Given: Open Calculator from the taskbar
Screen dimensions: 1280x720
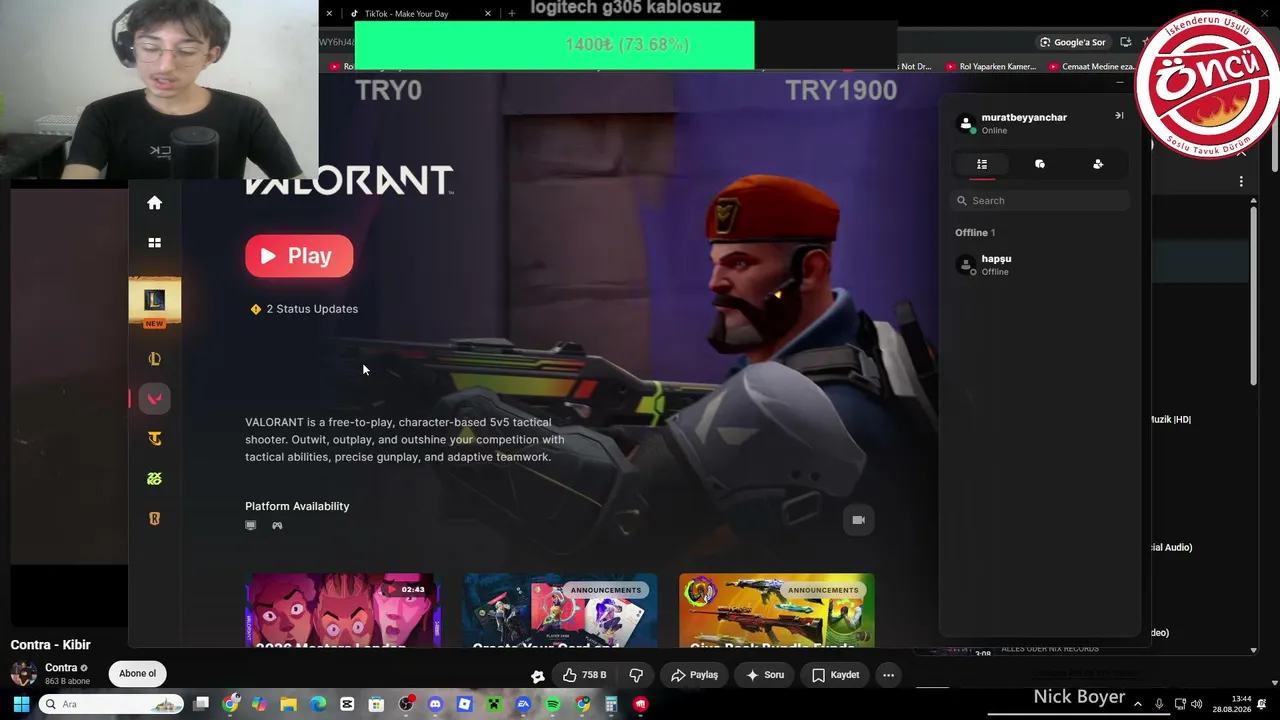Looking at the screenshot, I should [x=611, y=704].
